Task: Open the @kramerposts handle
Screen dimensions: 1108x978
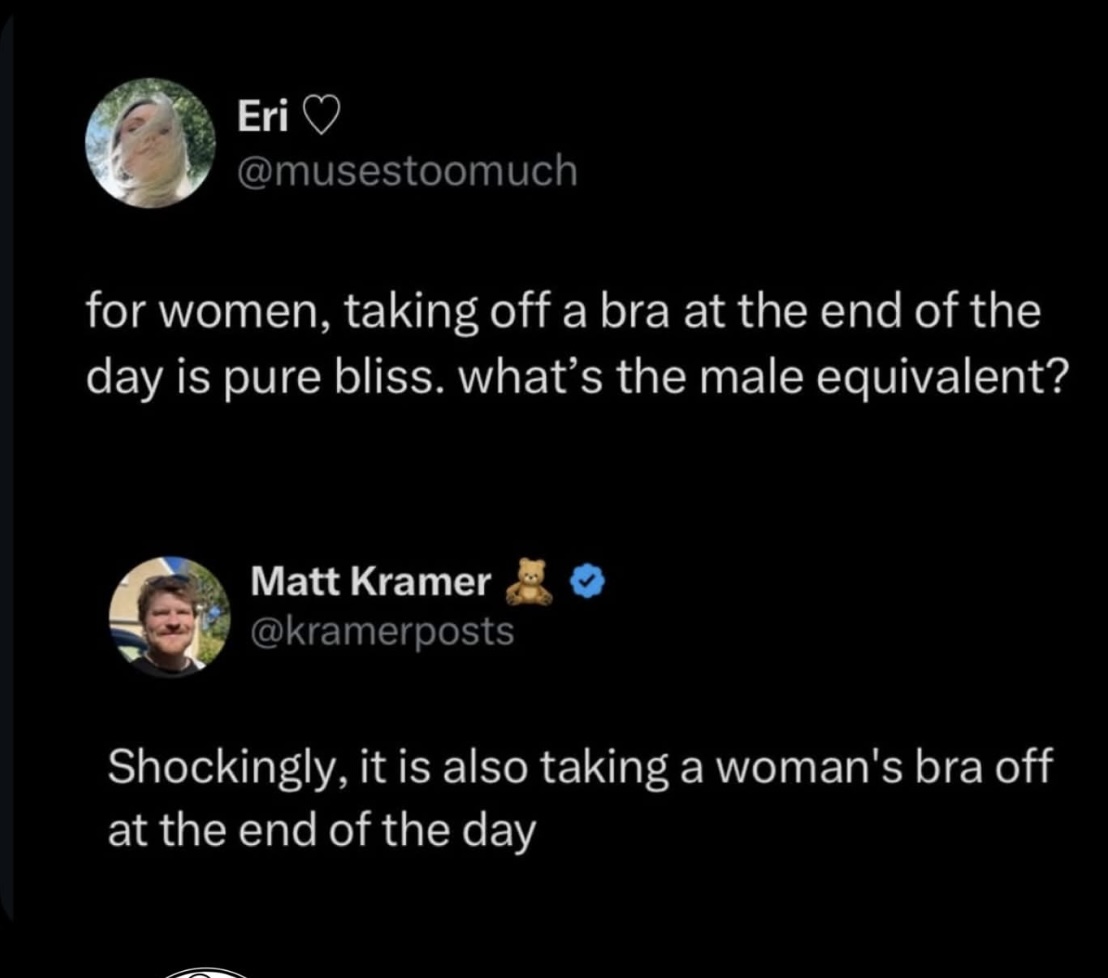Action: pos(382,631)
